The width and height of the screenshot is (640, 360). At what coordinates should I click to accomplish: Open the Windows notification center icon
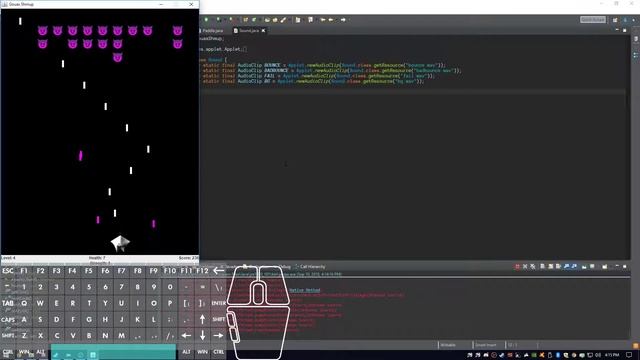coord(629,355)
